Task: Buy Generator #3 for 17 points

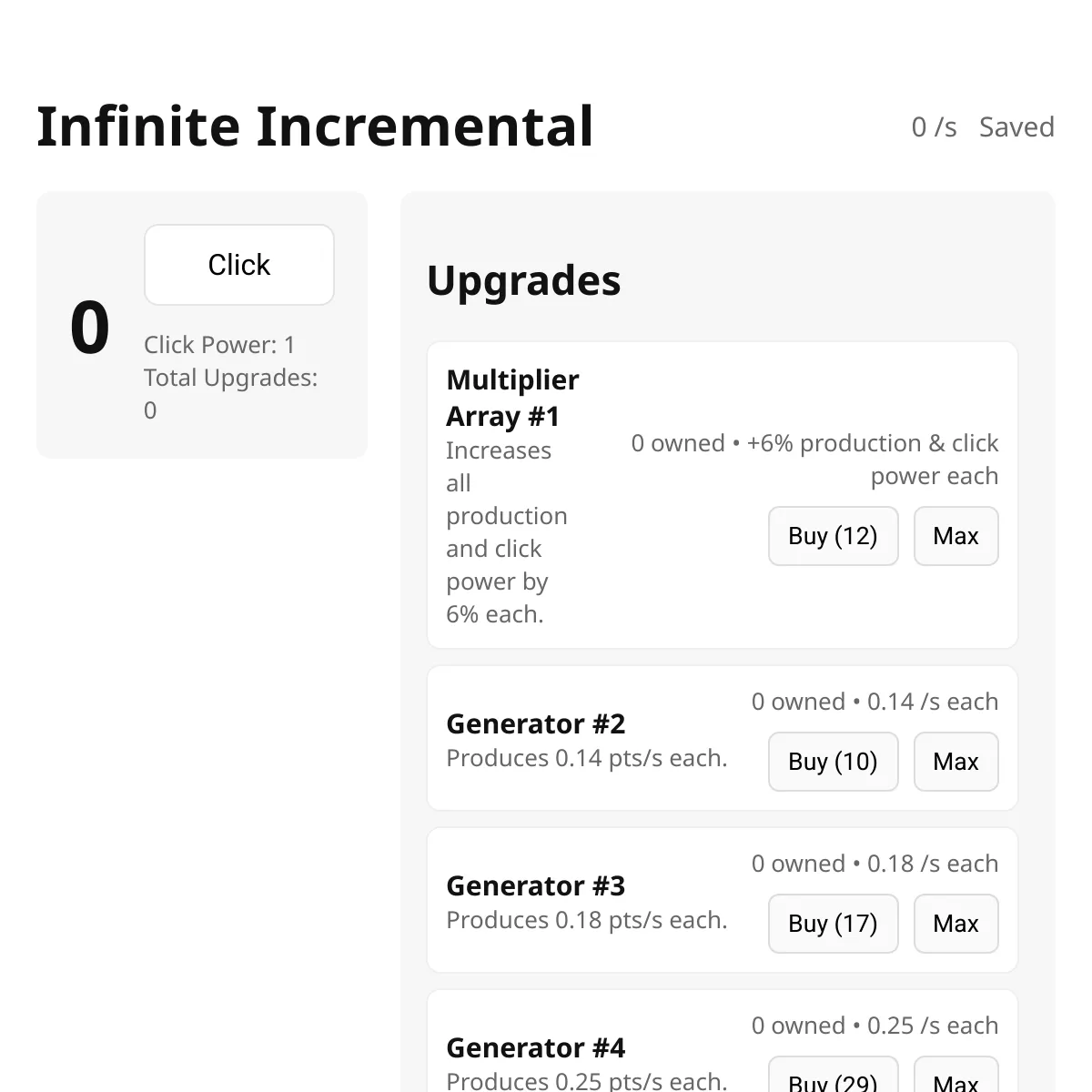Action: (833, 924)
